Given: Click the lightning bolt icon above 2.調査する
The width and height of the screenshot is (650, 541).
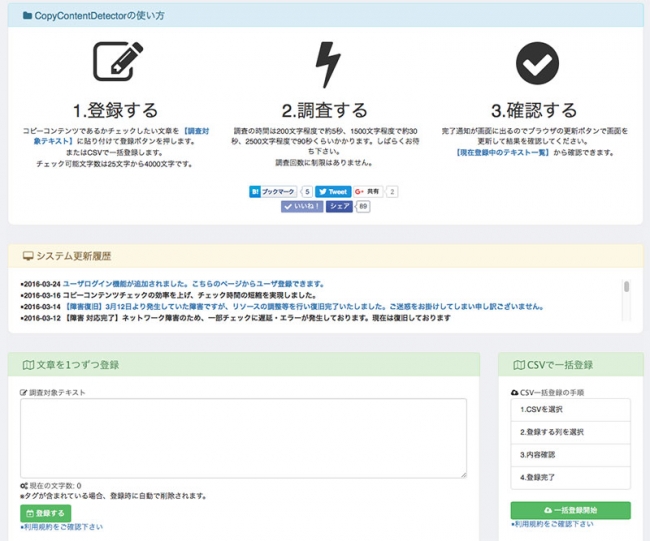Looking at the screenshot, I should point(328,65).
